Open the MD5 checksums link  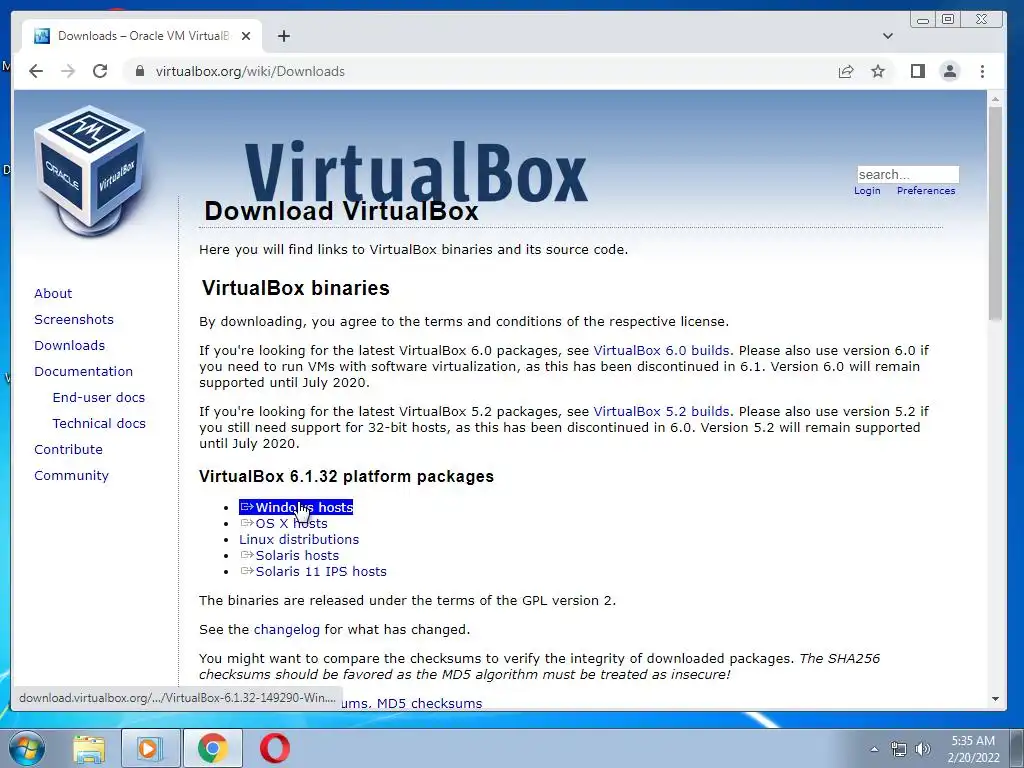click(429, 703)
